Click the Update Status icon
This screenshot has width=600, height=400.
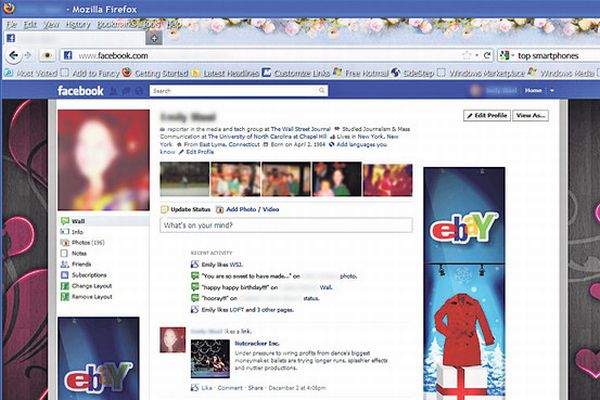[164, 209]
